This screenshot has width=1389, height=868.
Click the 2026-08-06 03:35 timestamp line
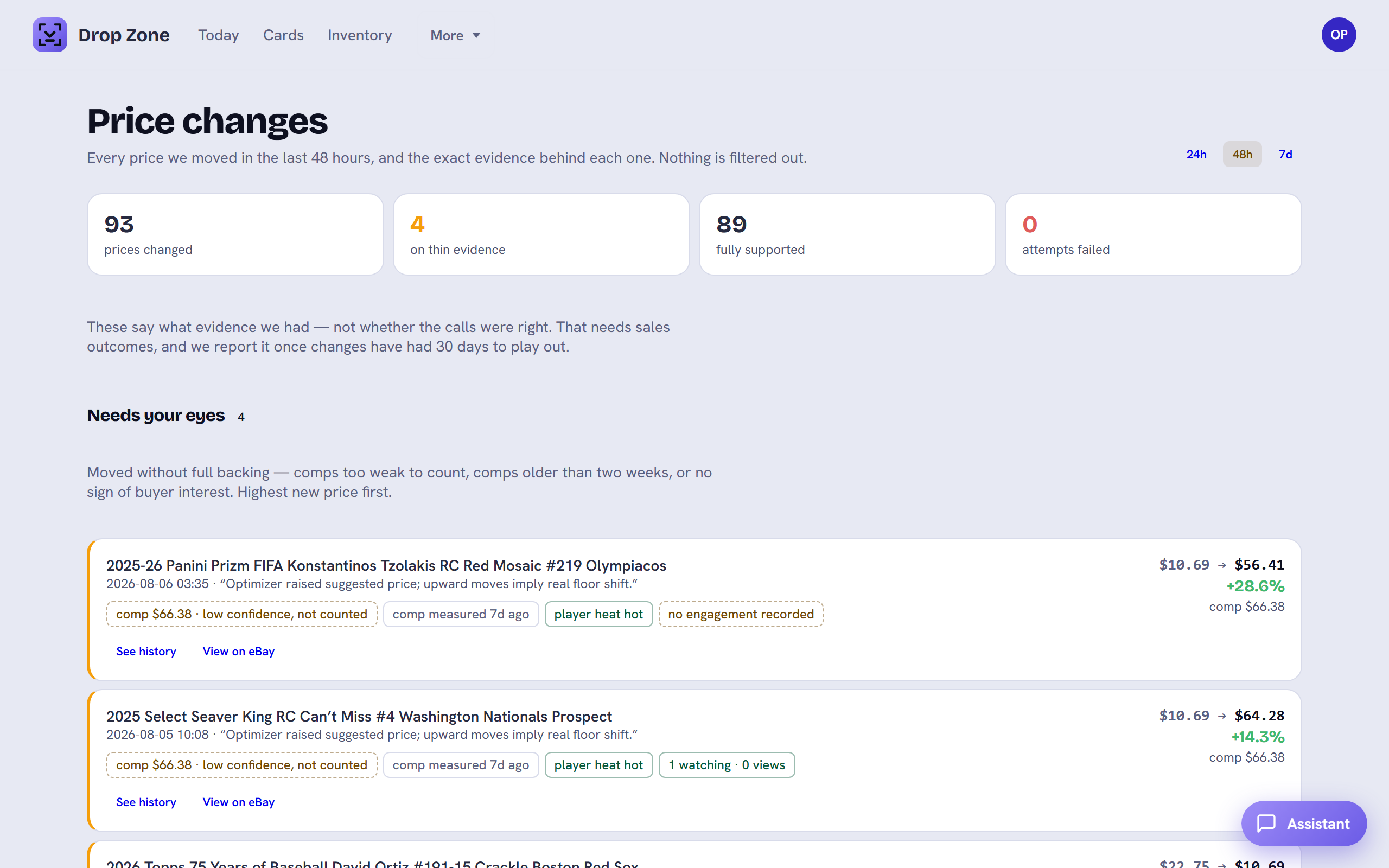click(x=371, y=584)
